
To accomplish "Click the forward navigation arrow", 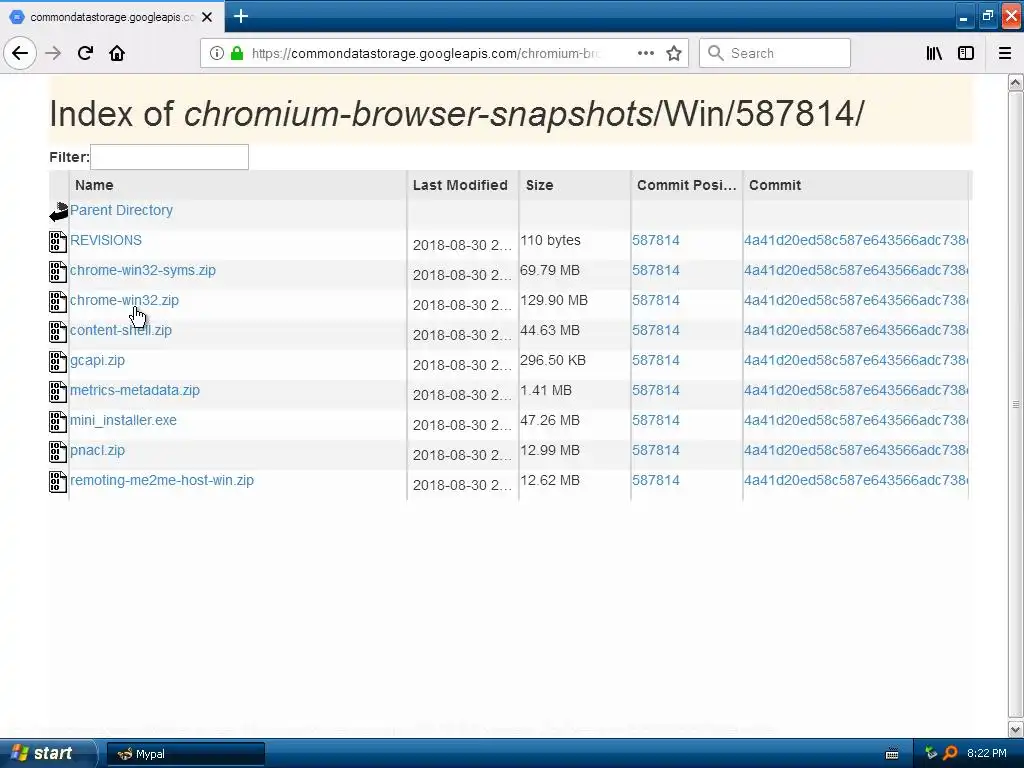I will click(x=53, y=53).
